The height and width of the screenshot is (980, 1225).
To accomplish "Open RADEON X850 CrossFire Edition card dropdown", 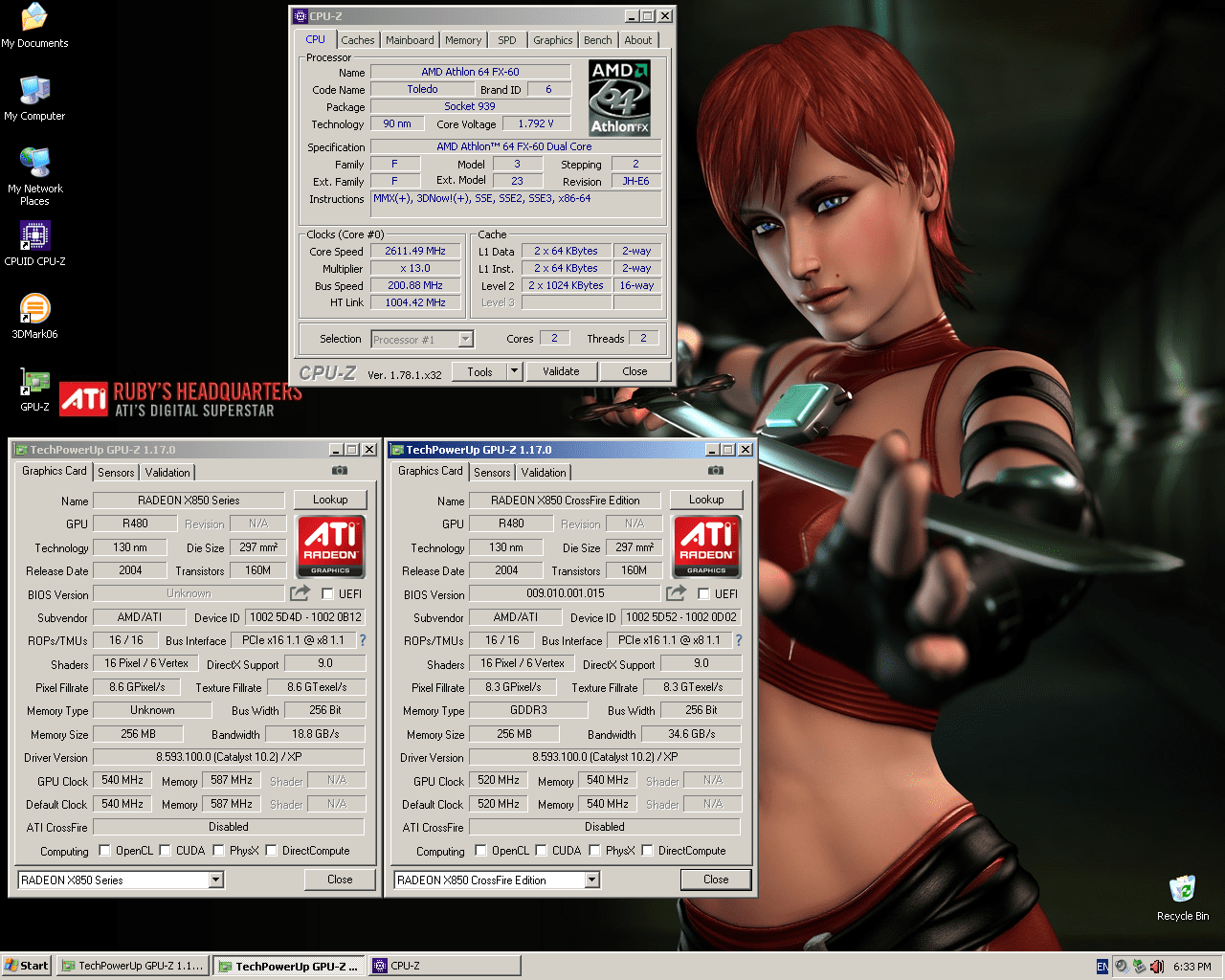I will (591, 880).
